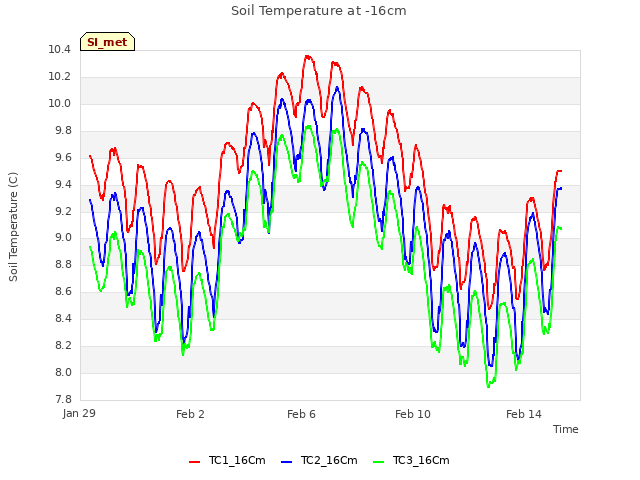Click the Soil Temperature (C) y-axis title
640x480 pixels.
point(13,227)
